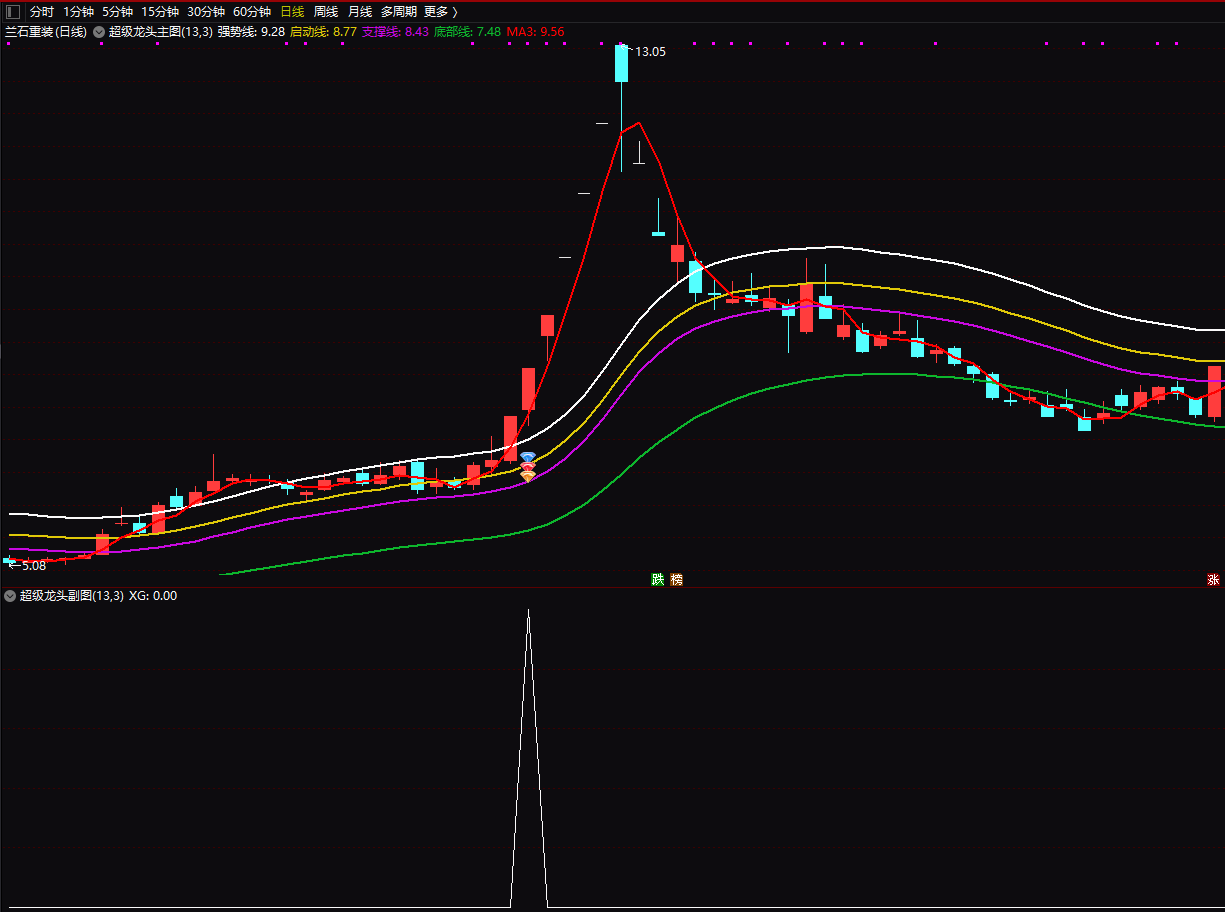
Task: Switch to 月线 monthly chart
Action: tap(360, 12)
